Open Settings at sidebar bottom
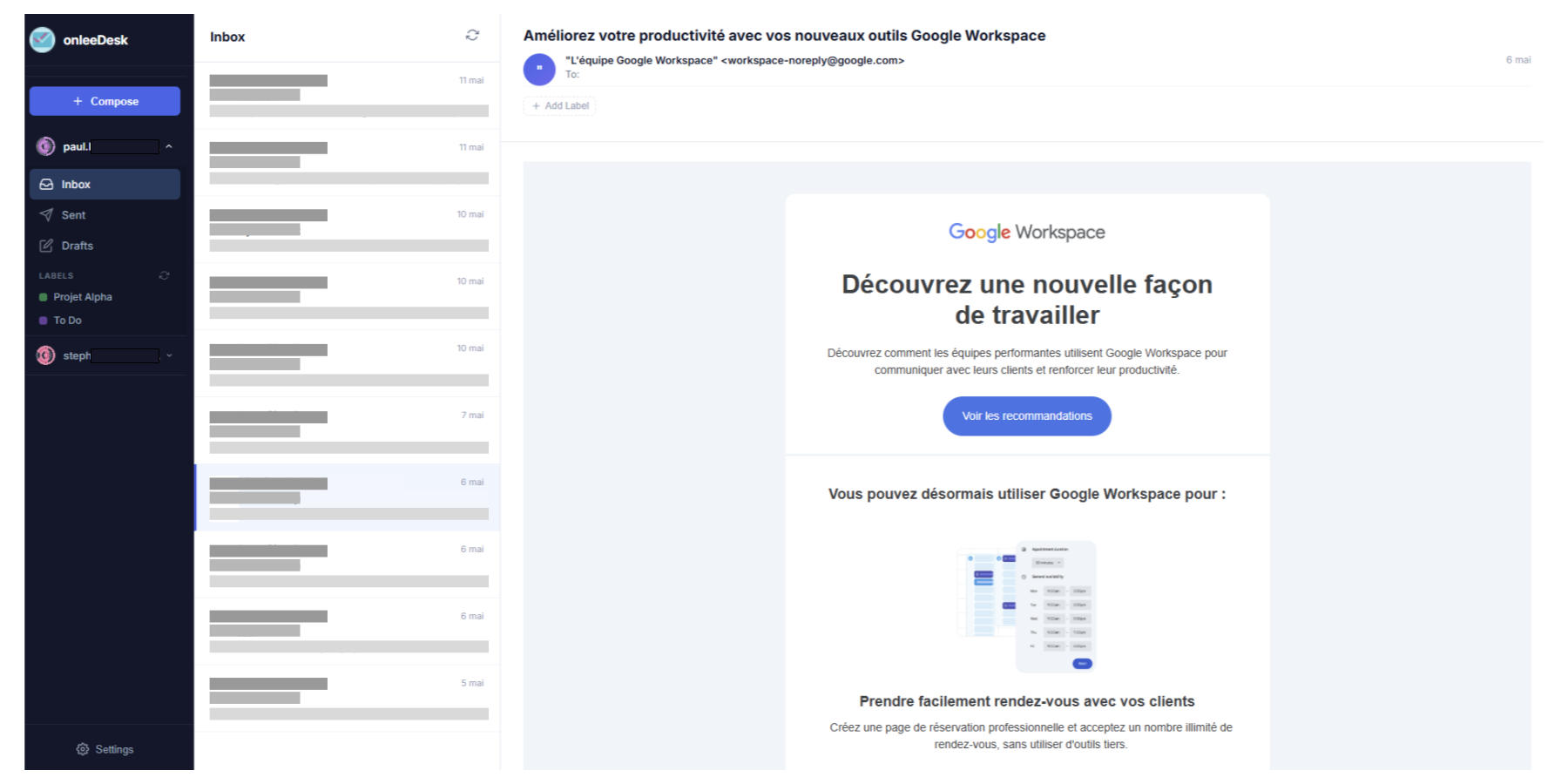 105,749
